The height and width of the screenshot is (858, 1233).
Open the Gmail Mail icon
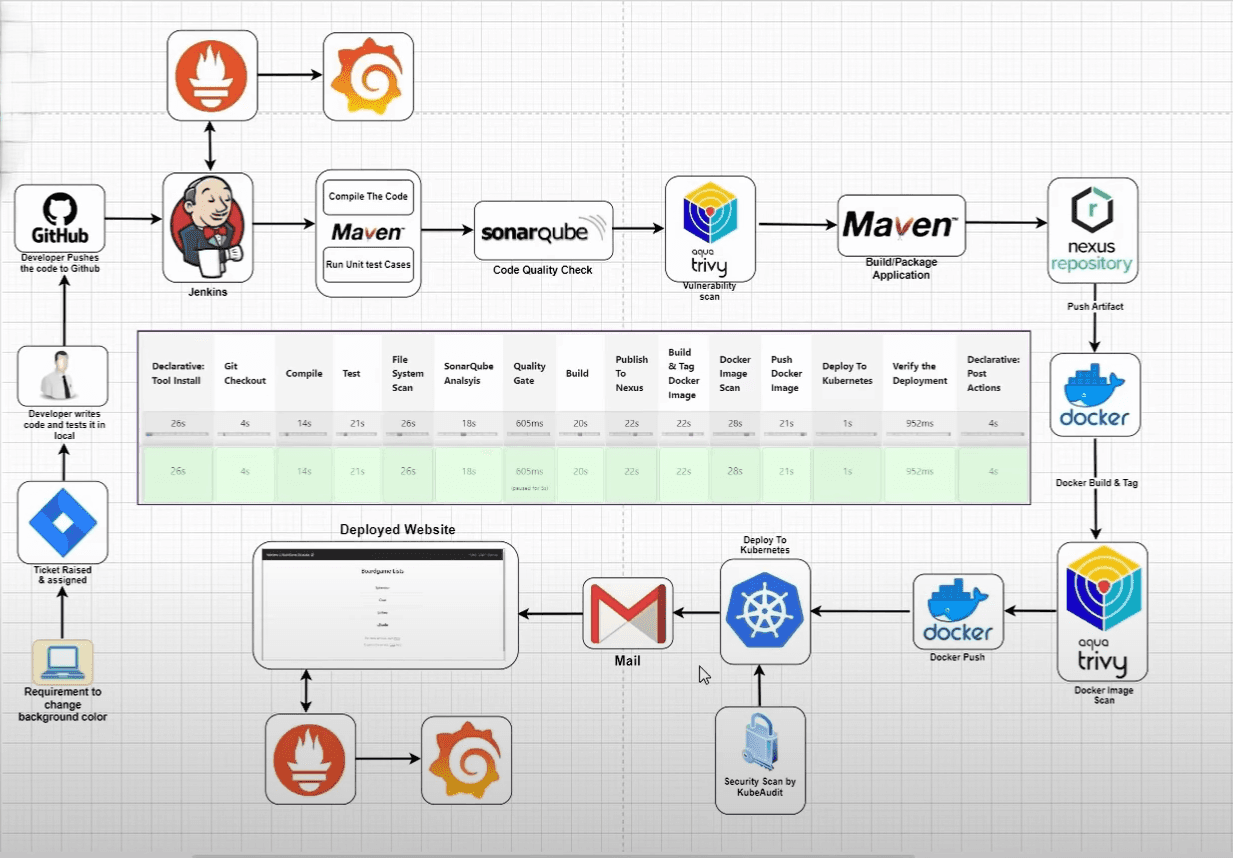click(628, 613)
